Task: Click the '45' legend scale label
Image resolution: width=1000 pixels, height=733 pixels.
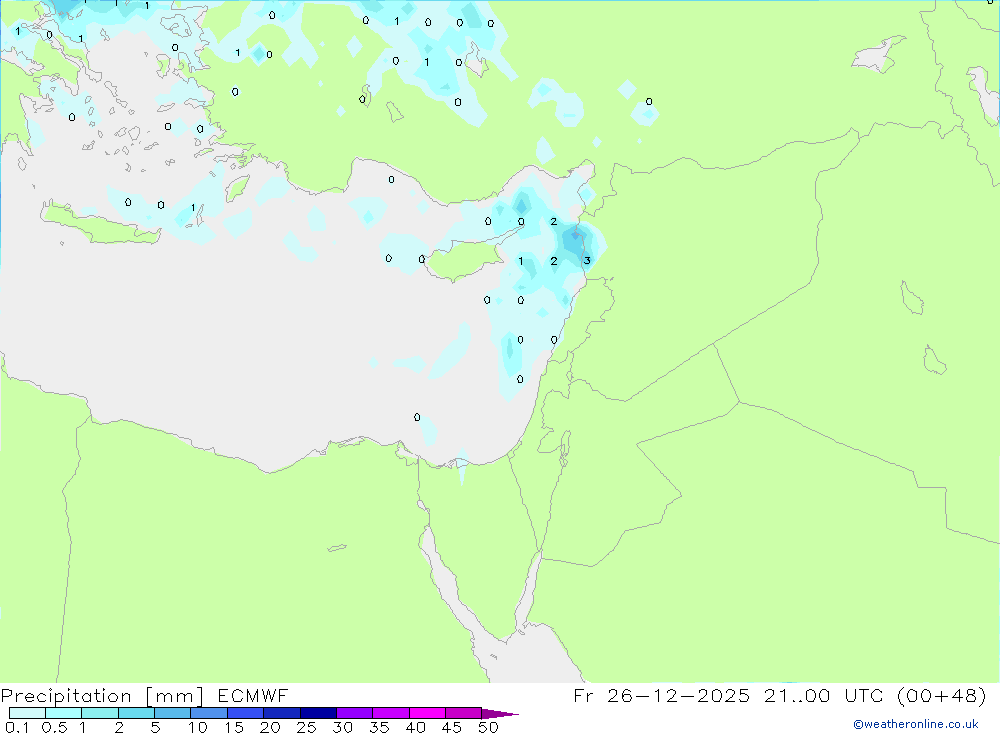Action: [452, 727]
